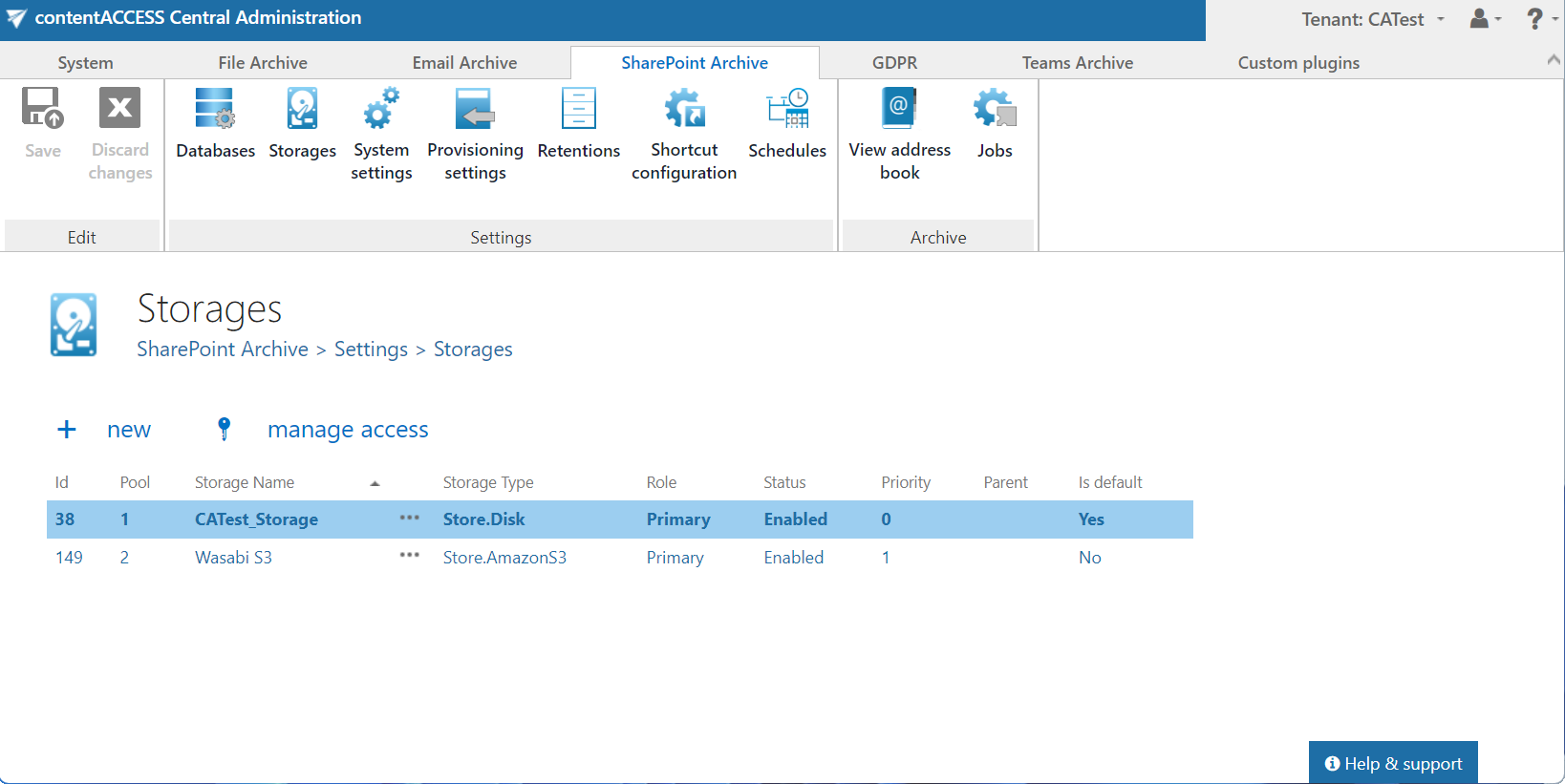
Task: Open the help question mark menu
Action: 1541,18
